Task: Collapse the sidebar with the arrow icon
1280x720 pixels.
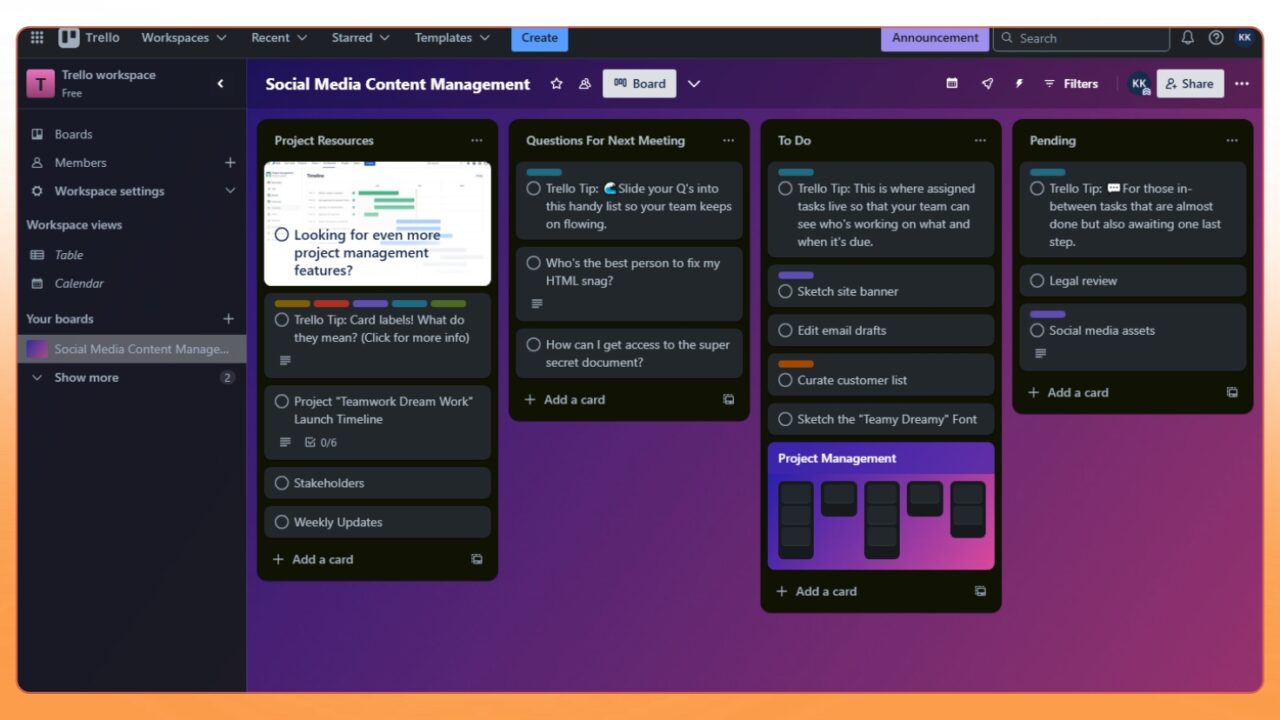Action: 221,84
